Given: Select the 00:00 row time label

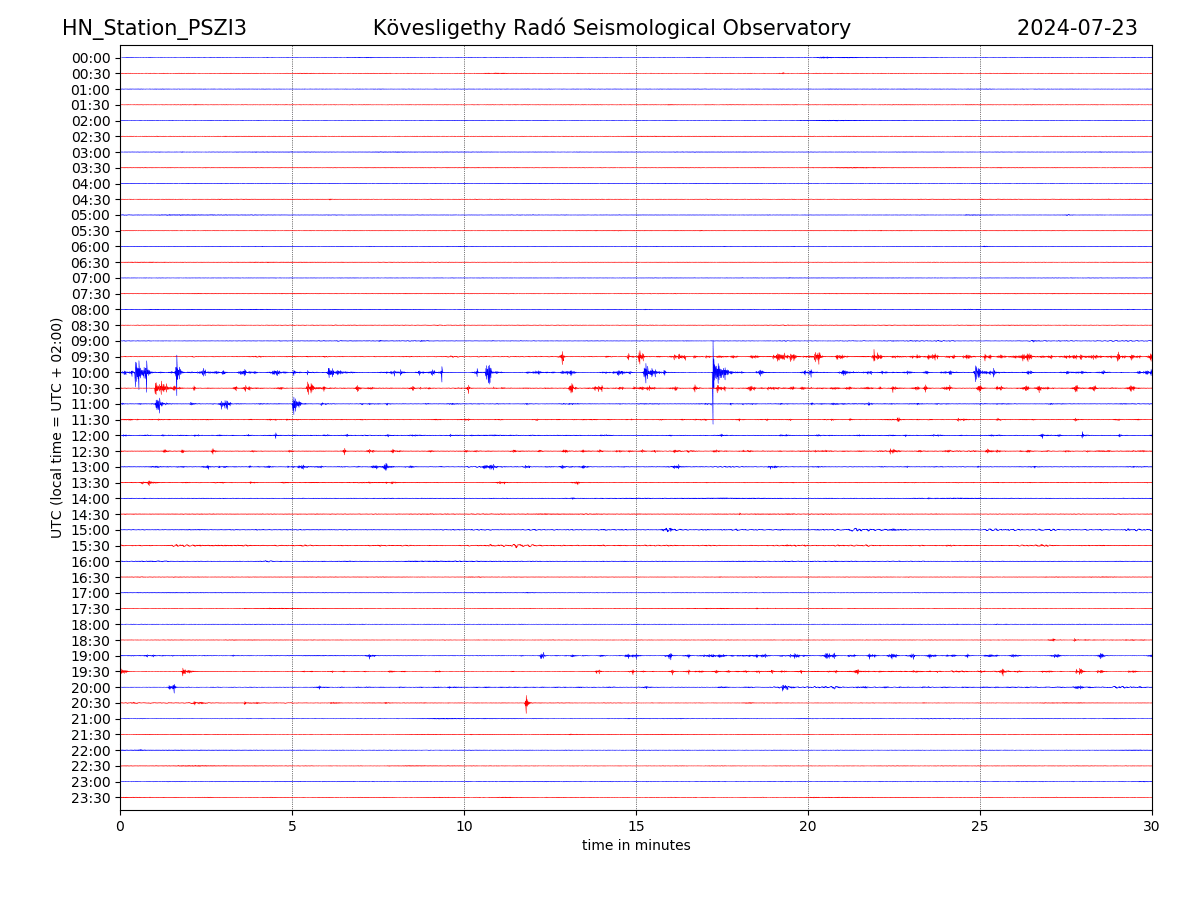Looking at the screenshot, I should pos(90,58).
